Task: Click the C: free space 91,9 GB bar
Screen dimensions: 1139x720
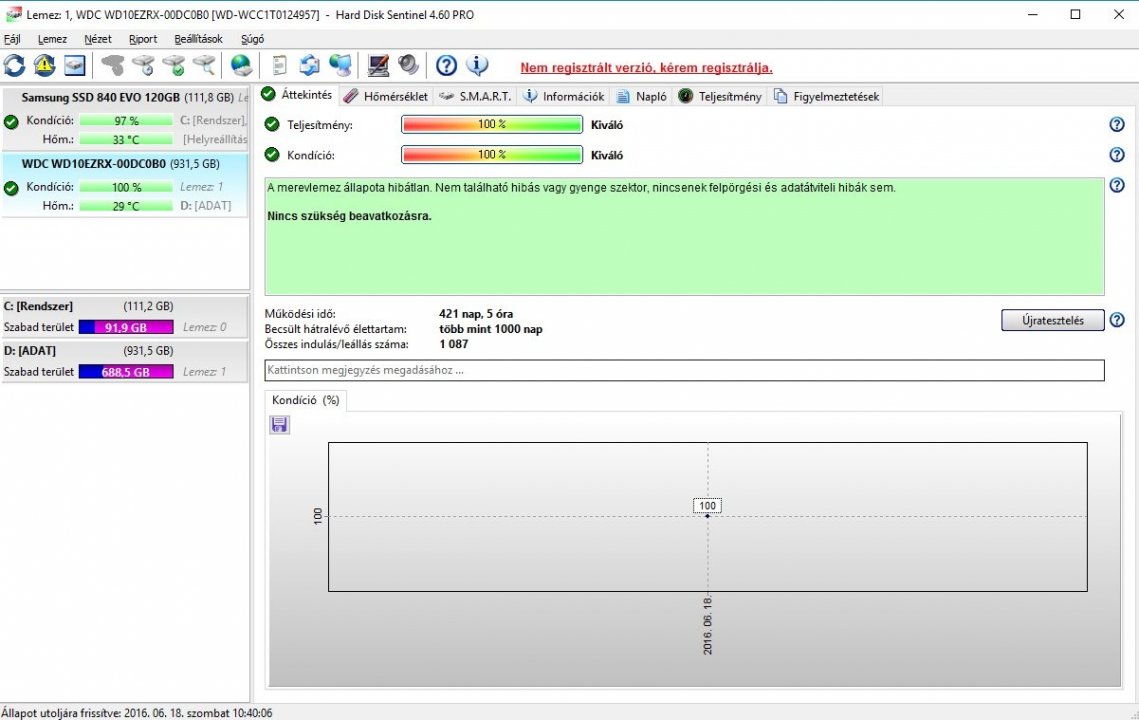Action: click(126, 327)
